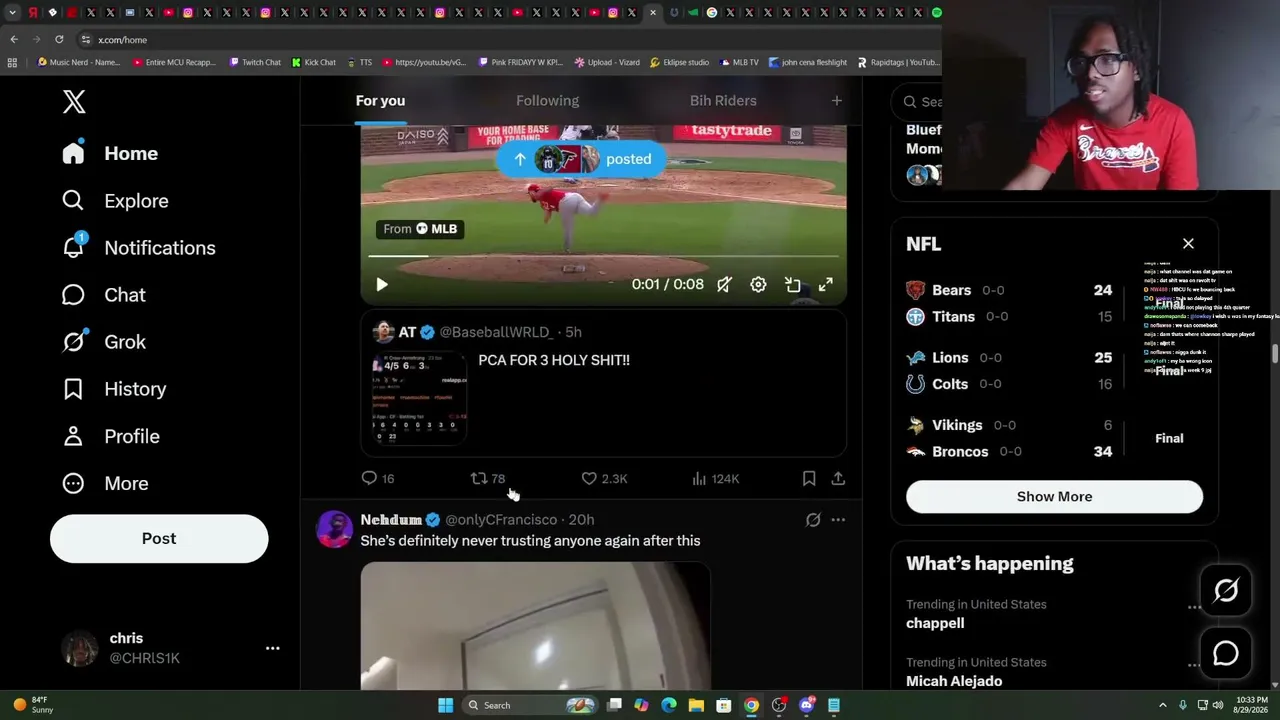
Task: Open the floating chat messages button
Action: [x=1226, y=654]
